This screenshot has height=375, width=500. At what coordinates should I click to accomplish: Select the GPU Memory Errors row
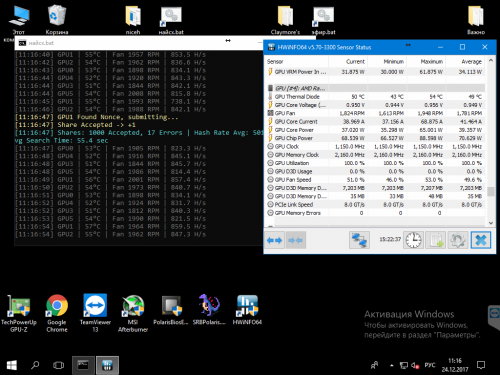pos(375,213)
